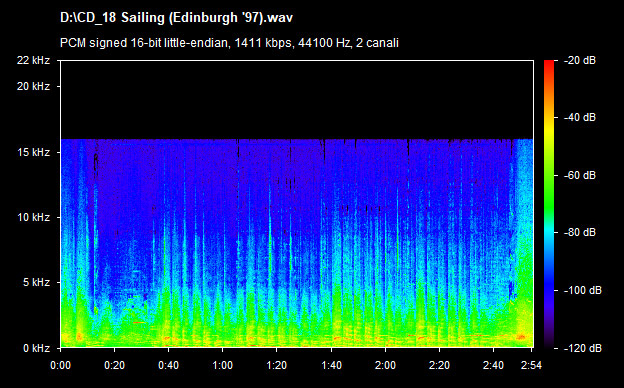624x388 pixels.
Task: Click the '0:00' time axis label
Action: tap(60, 365)
